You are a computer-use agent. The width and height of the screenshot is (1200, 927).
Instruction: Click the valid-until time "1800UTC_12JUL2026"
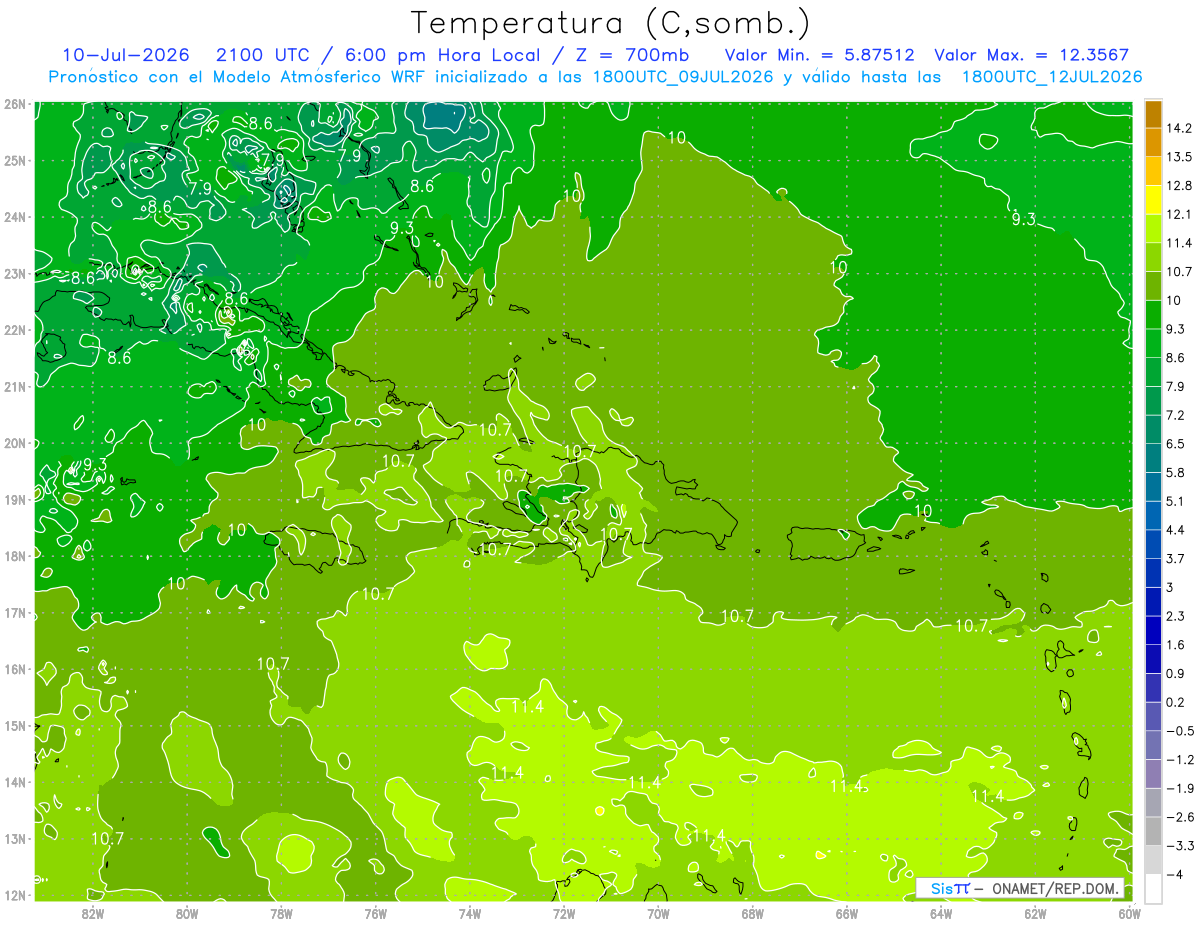pos(1052,76)
